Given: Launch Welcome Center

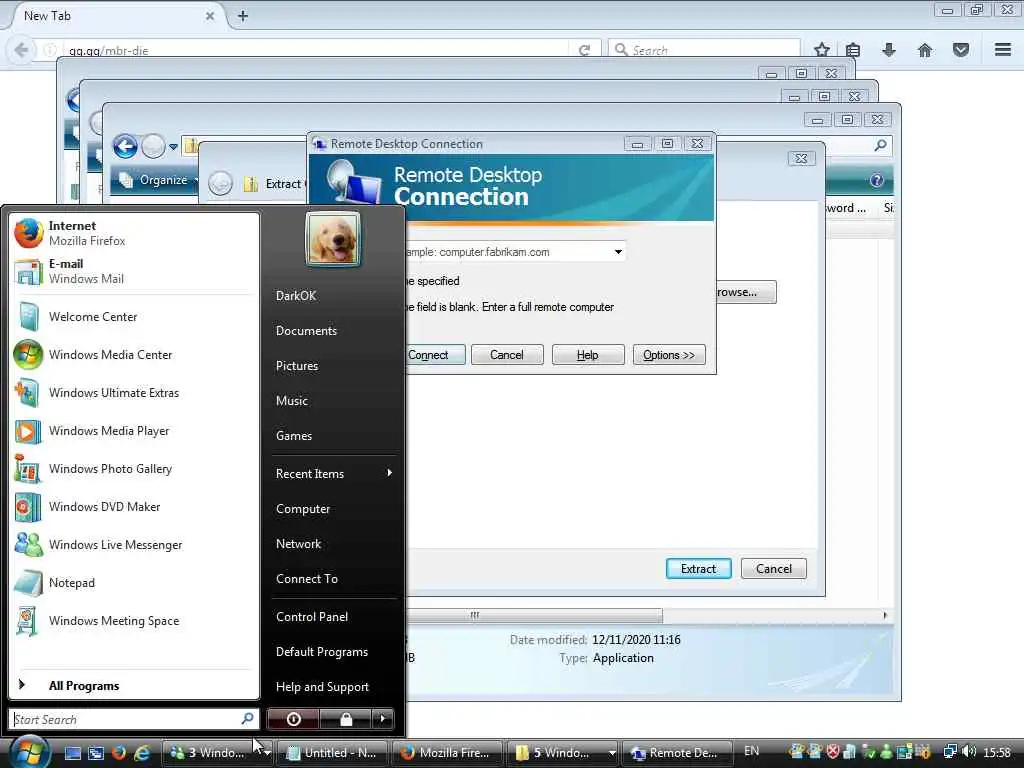Looking at the screenshot, I should [x=134, y=317].
